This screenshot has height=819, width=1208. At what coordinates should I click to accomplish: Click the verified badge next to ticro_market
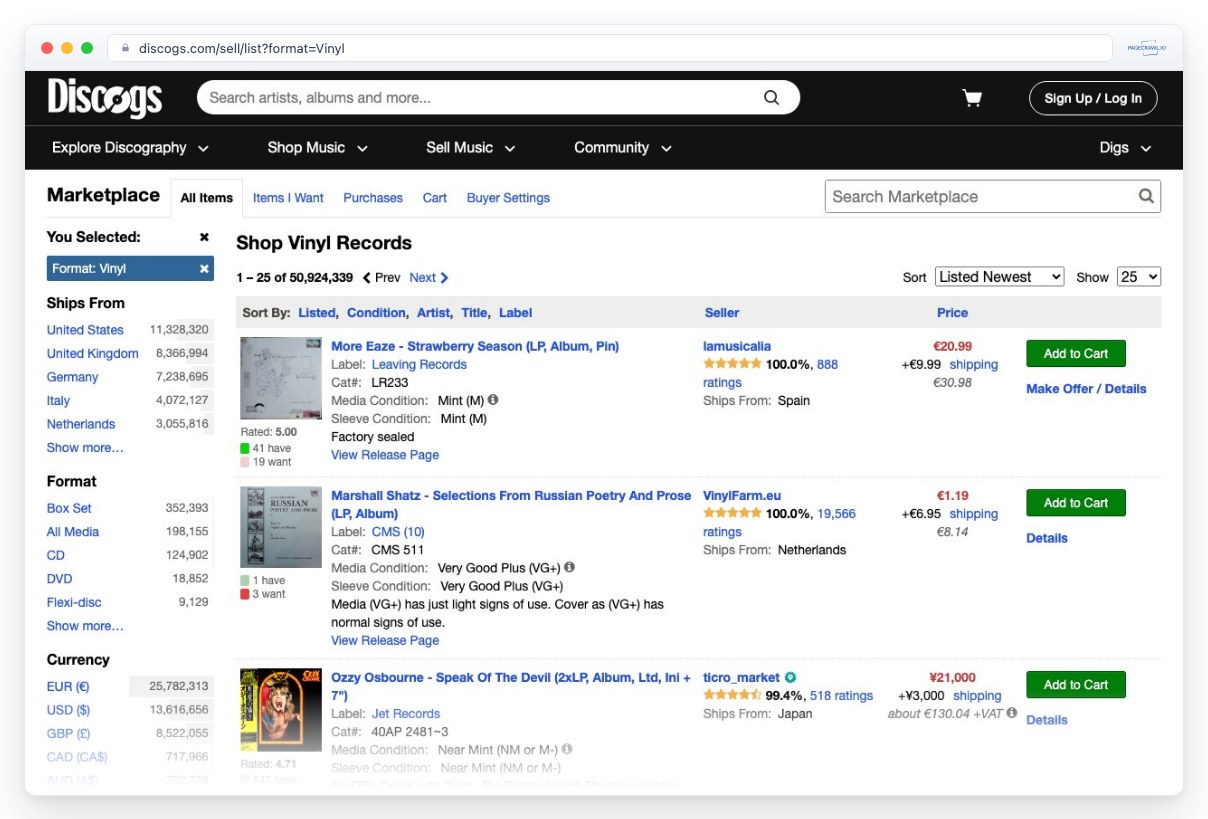(790, 678)
